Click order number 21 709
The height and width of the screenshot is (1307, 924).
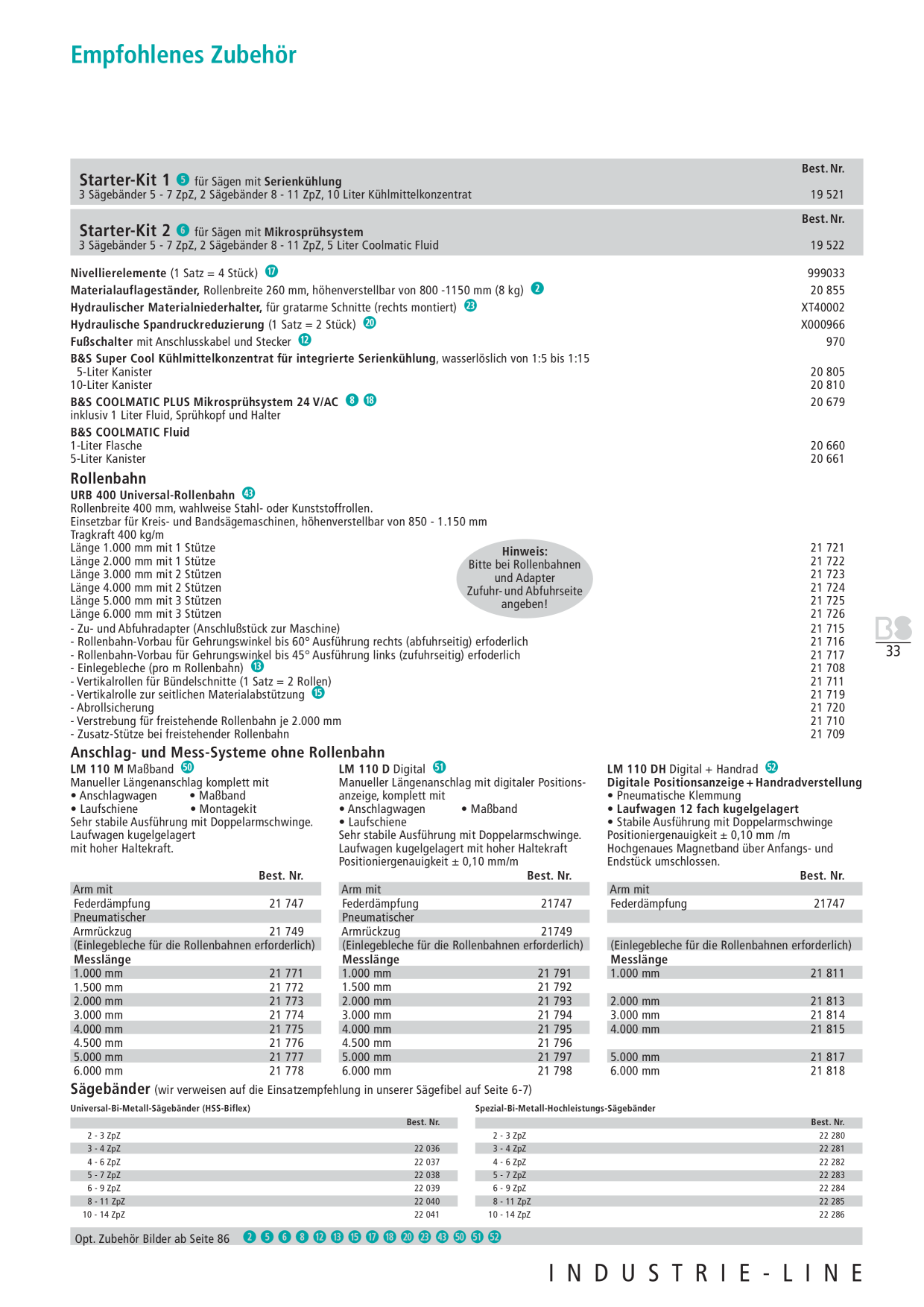click(828, 734)
